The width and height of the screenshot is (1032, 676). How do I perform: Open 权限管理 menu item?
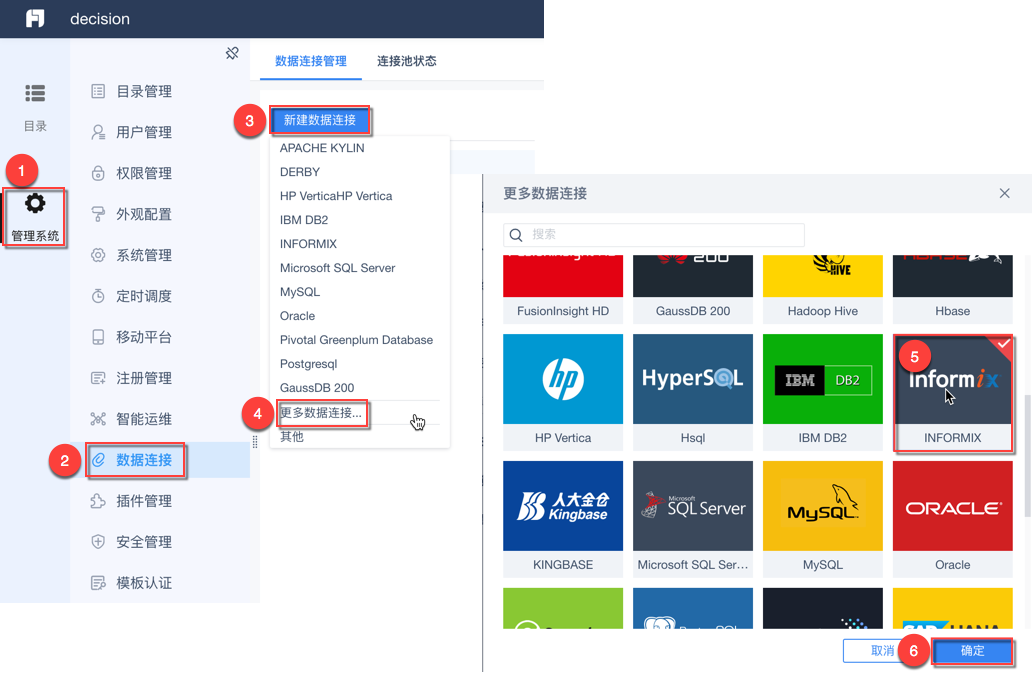[143, 173]
